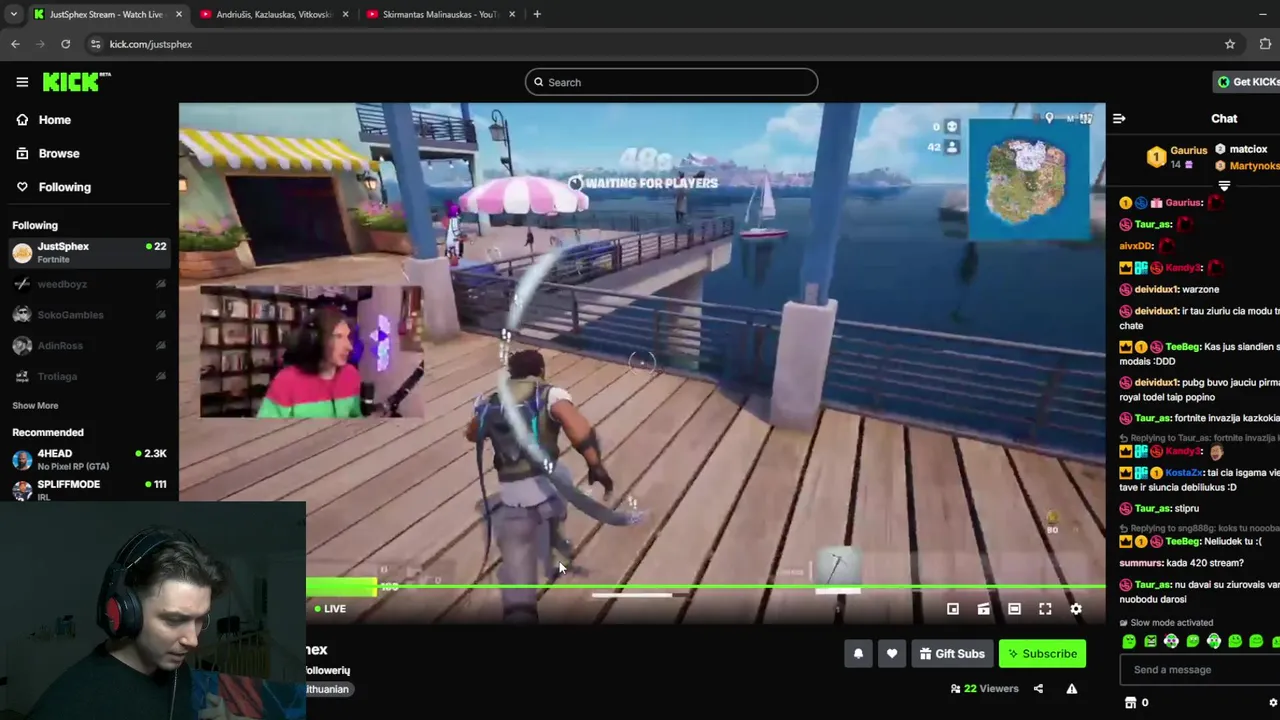Viewport: 1280px width, 720px height.
Task: Go back in browser history
Action: (x=15, y=44)
